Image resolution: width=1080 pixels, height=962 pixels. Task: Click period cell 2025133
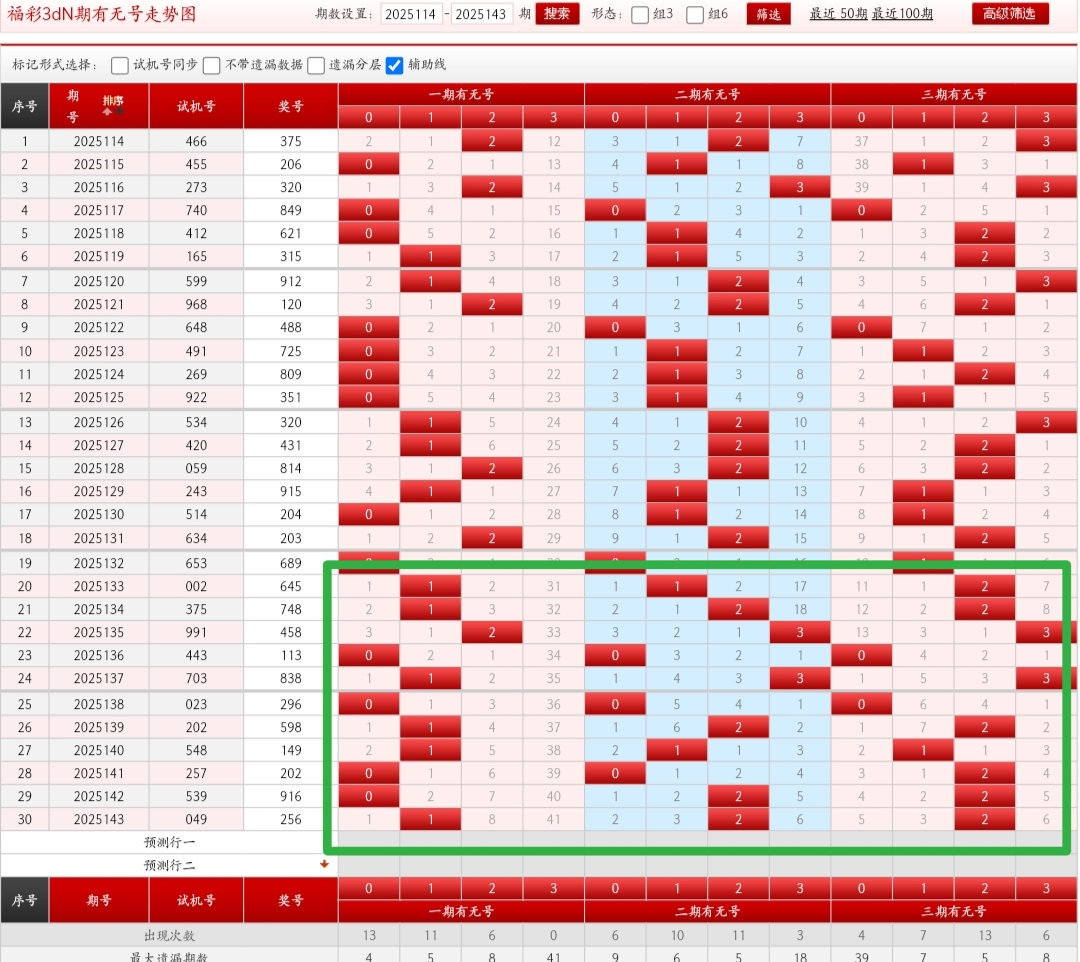tap(99, 587)
